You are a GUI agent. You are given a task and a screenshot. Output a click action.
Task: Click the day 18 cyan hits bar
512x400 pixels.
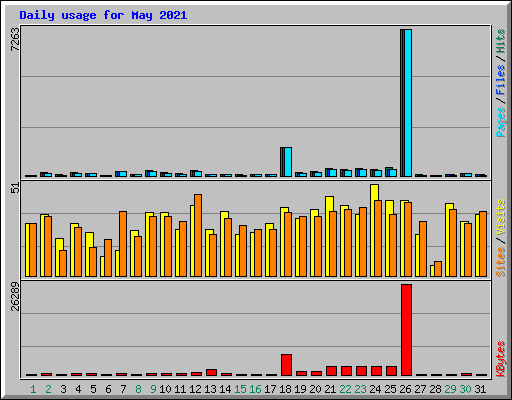point(288,162)
